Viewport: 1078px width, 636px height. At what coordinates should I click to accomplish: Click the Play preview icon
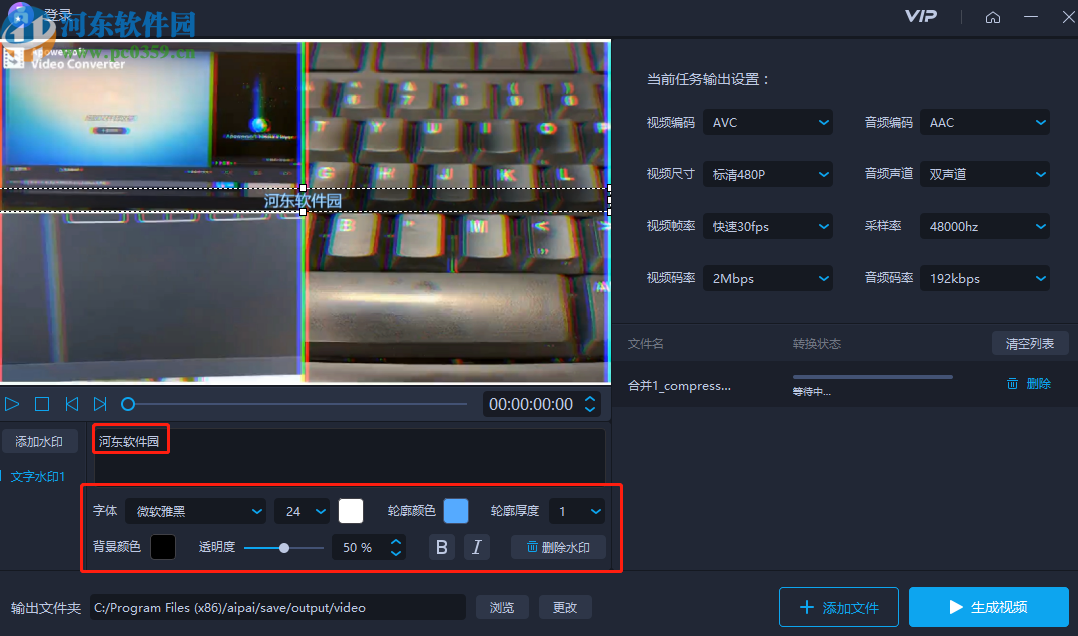tap(13, 403)
